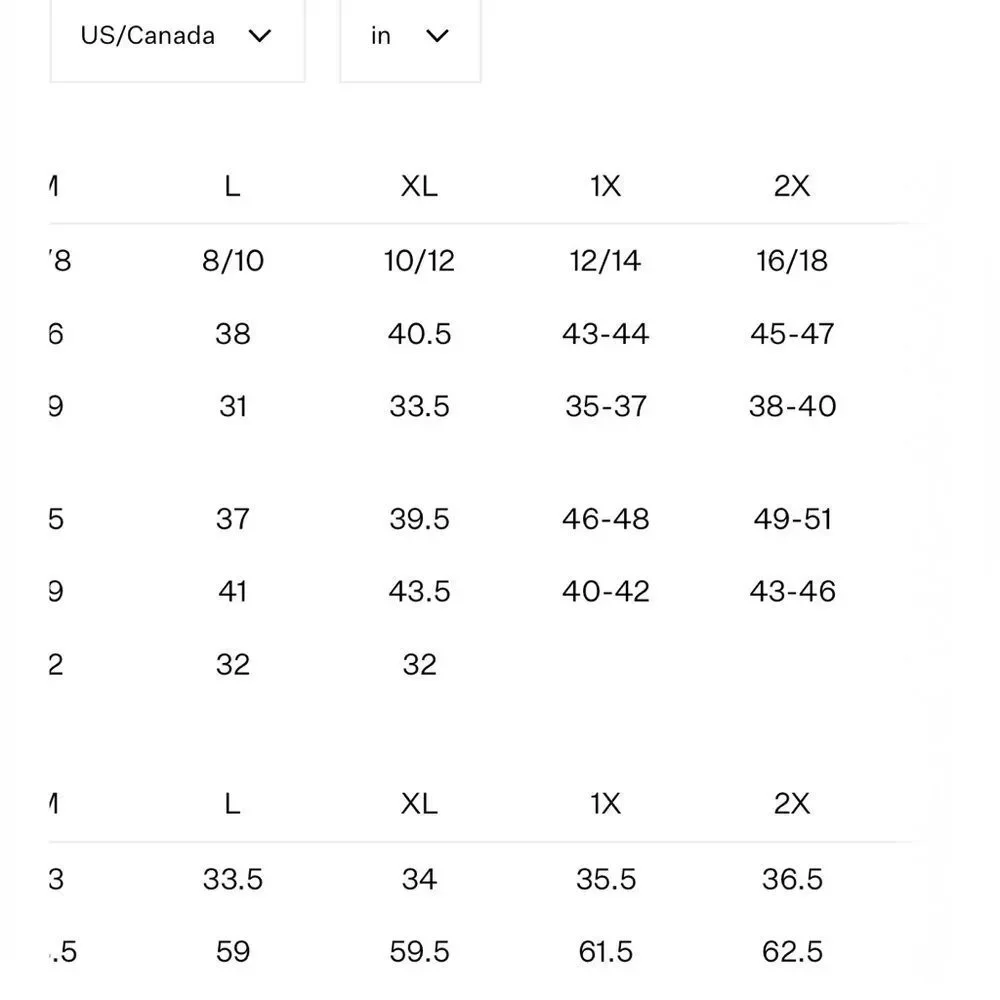The height and width of the screenshot is (1000, 1000).
Task: Open the US/Canada region dropdown
Action: pyautogui.click(x=177, y=37)
